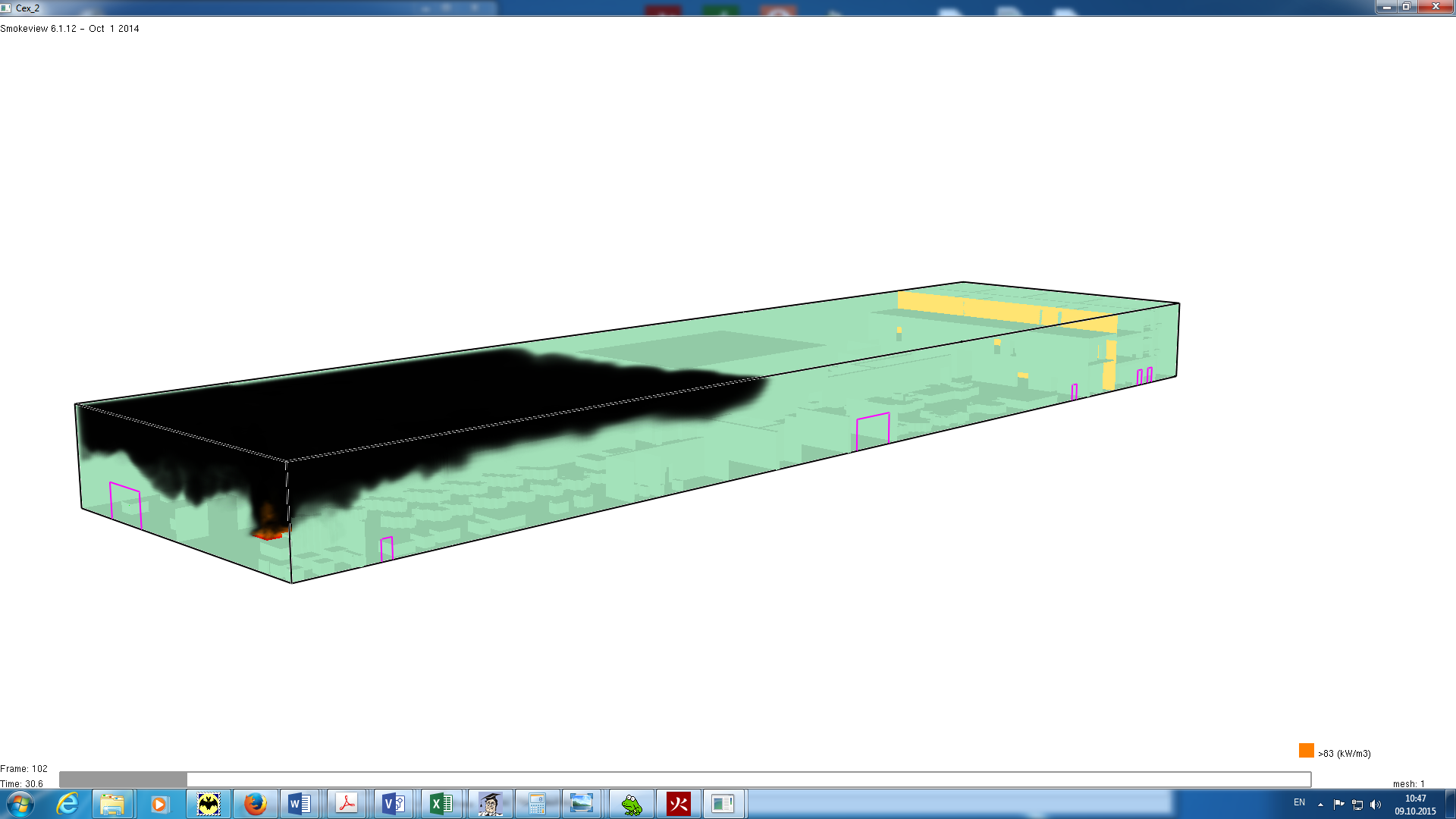The height and width of the screenshot is (819, 1456).
Task: Open Firefox browser from the taskbar
Action: (255, 804)
